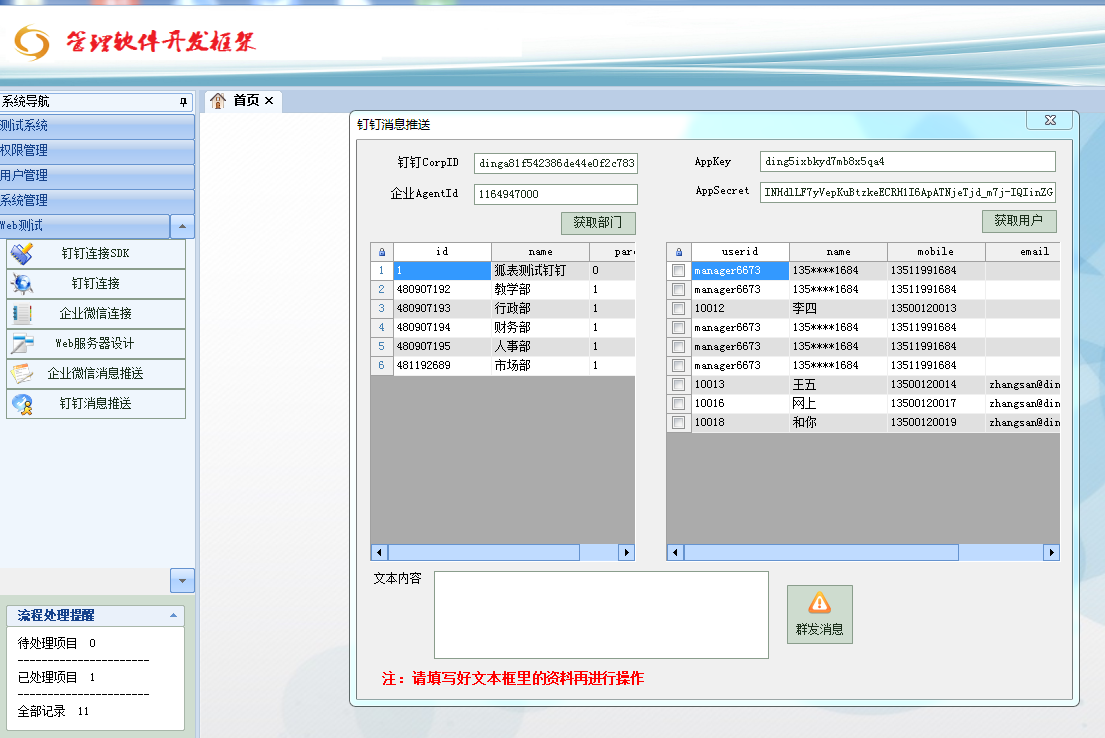
Task: Collapse the 流程处理提醒 panel
Action: click(x=173, y=616)
